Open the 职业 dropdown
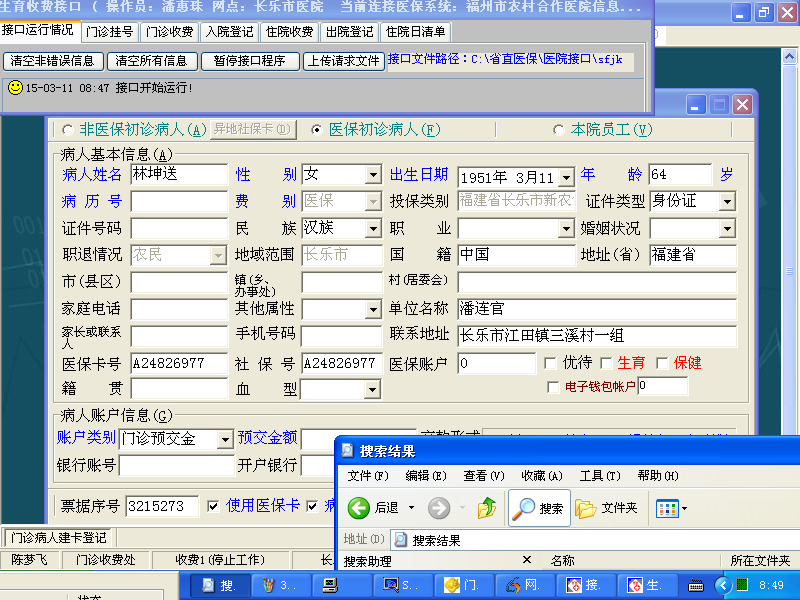Viewport: 800px width, 600px height. [x=566, y=228]
